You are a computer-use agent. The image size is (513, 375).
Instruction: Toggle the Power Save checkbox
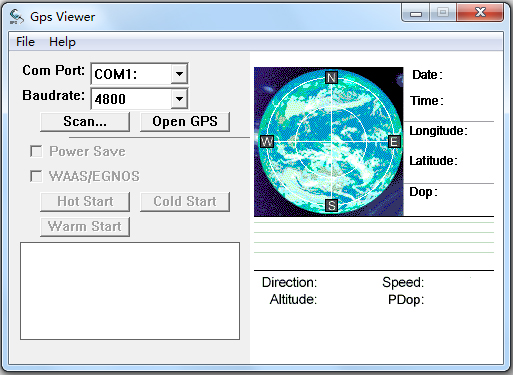coord(36,151)
